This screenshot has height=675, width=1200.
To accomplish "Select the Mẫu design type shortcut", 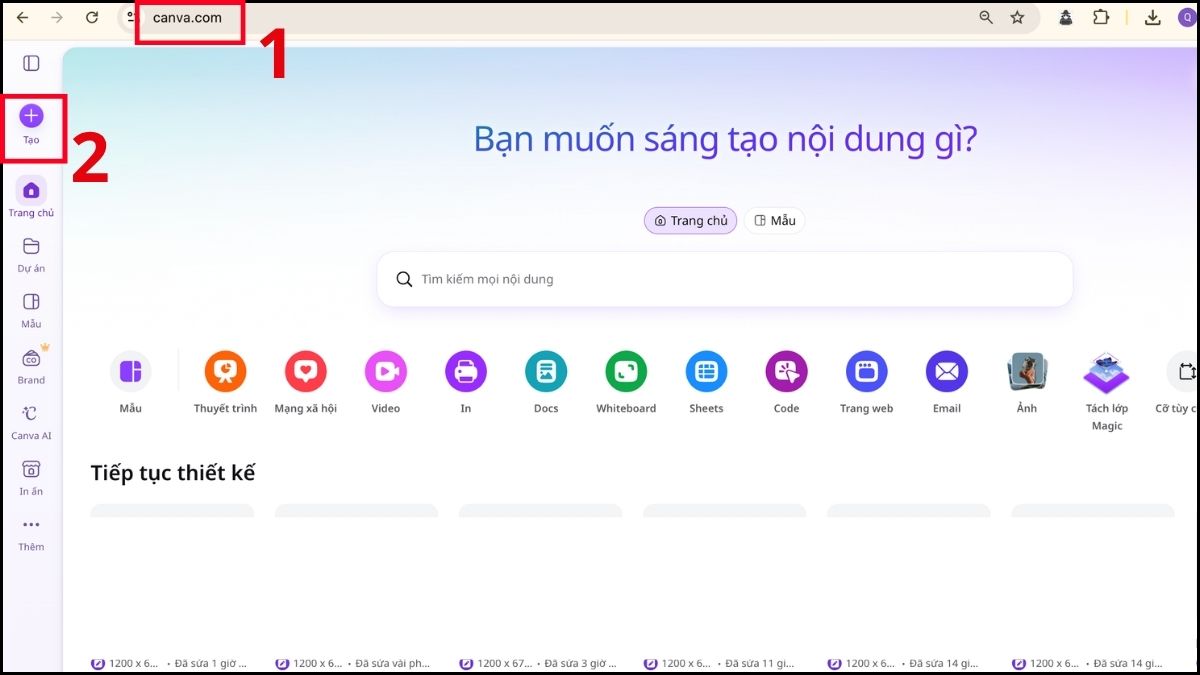I will click(x=130, y=381).
